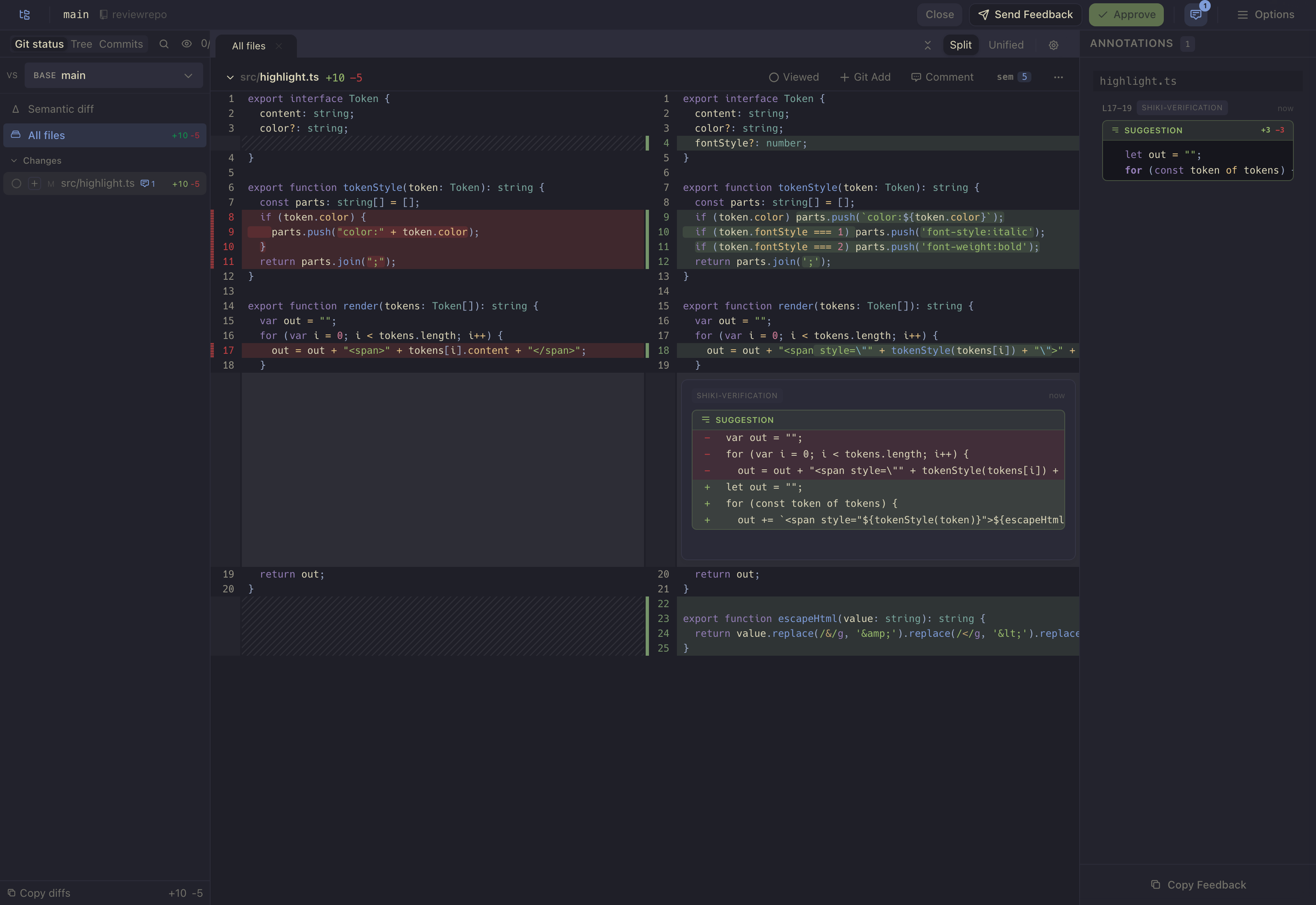Click the inline SUGGESTION header in diff
Image resolution: width=1316 pixels, height=905 pixels.
point(878,420)
